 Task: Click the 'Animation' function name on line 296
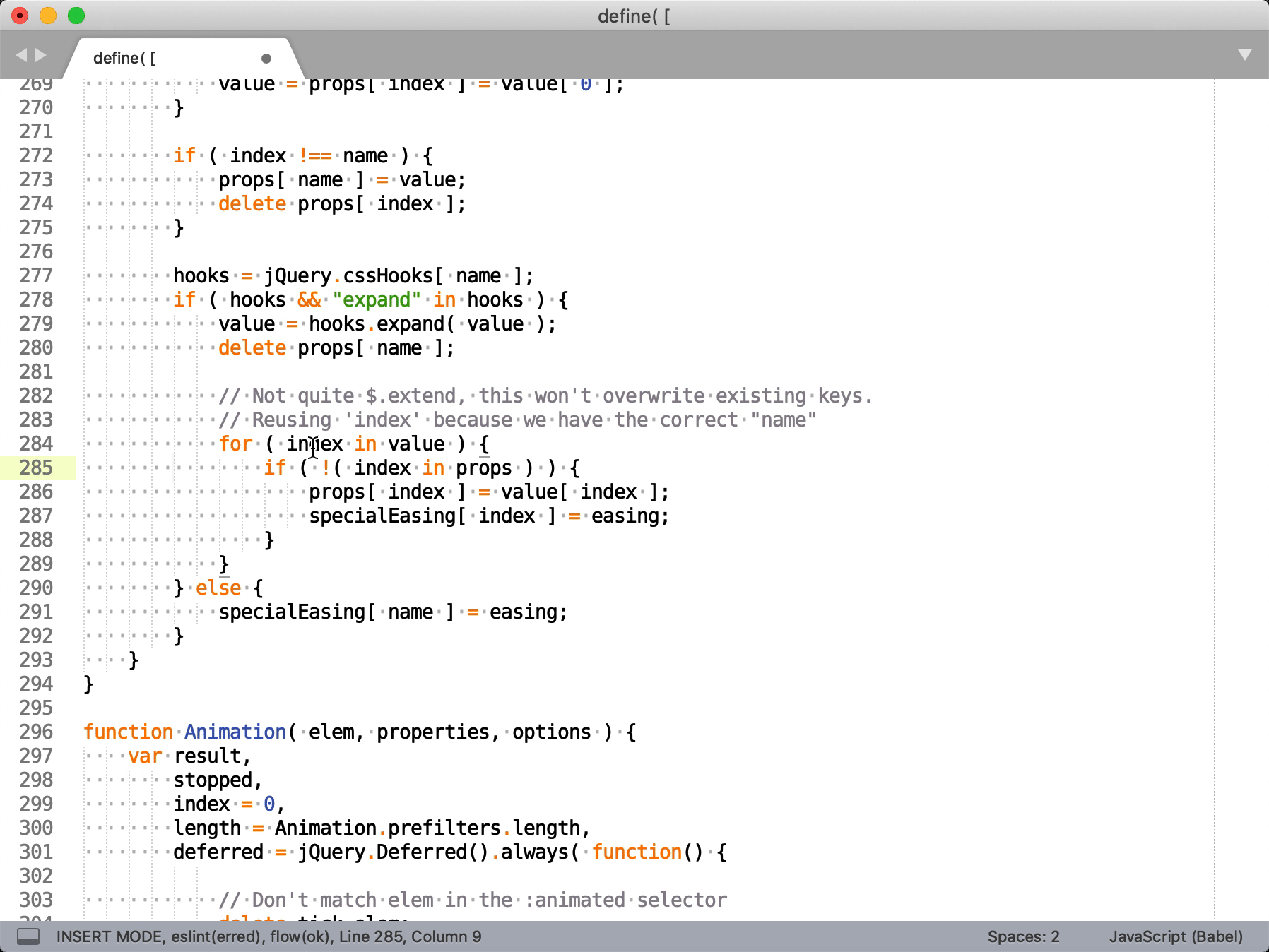click(235, 732)
